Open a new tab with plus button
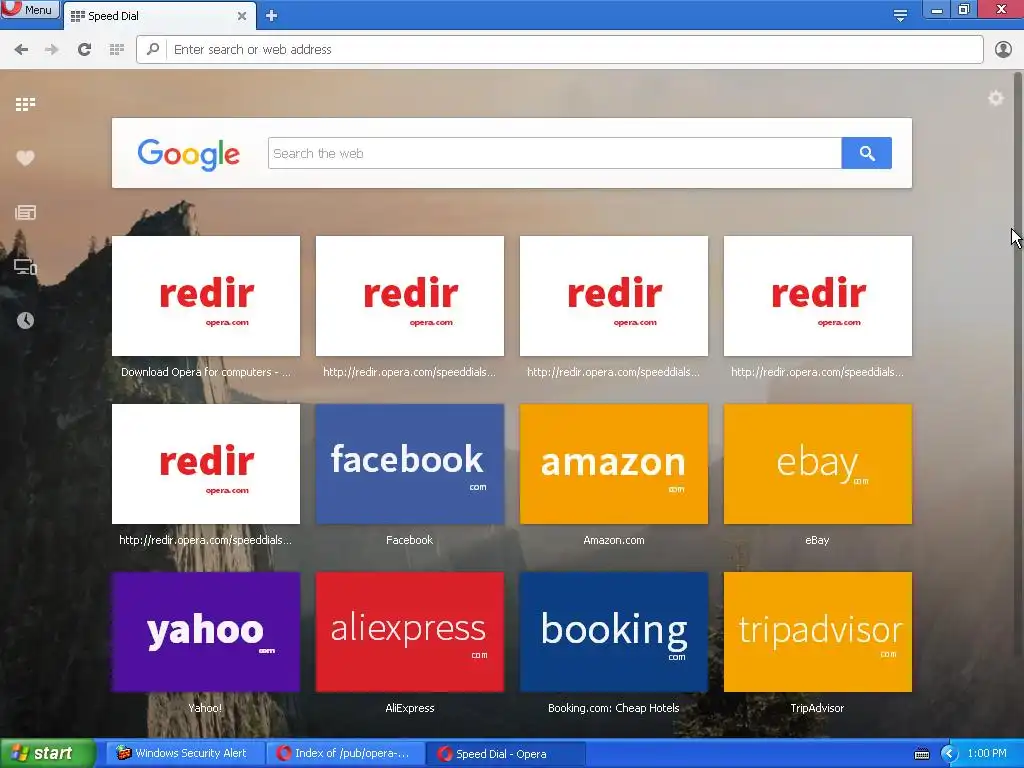This screenshot has width=1024, height=768. [x=272, y=16]
